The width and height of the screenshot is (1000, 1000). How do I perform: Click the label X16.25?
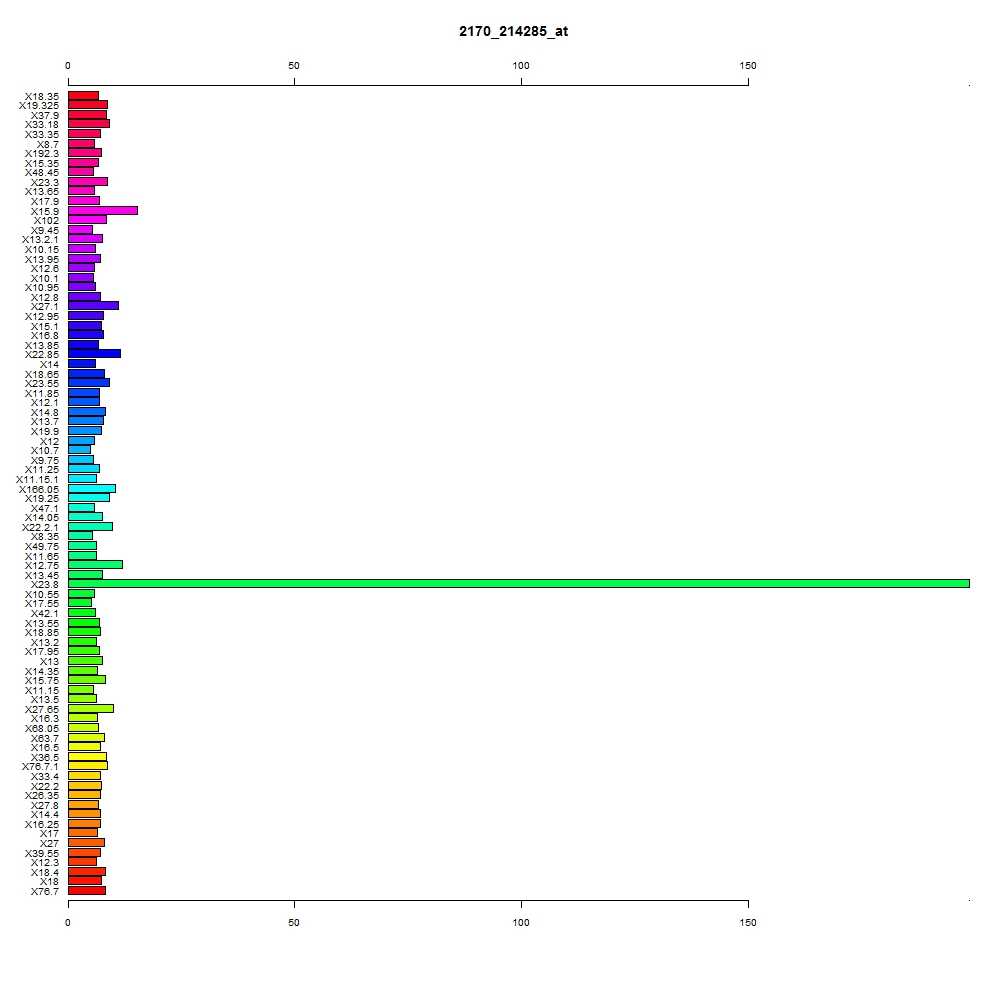tap(42, 825)
